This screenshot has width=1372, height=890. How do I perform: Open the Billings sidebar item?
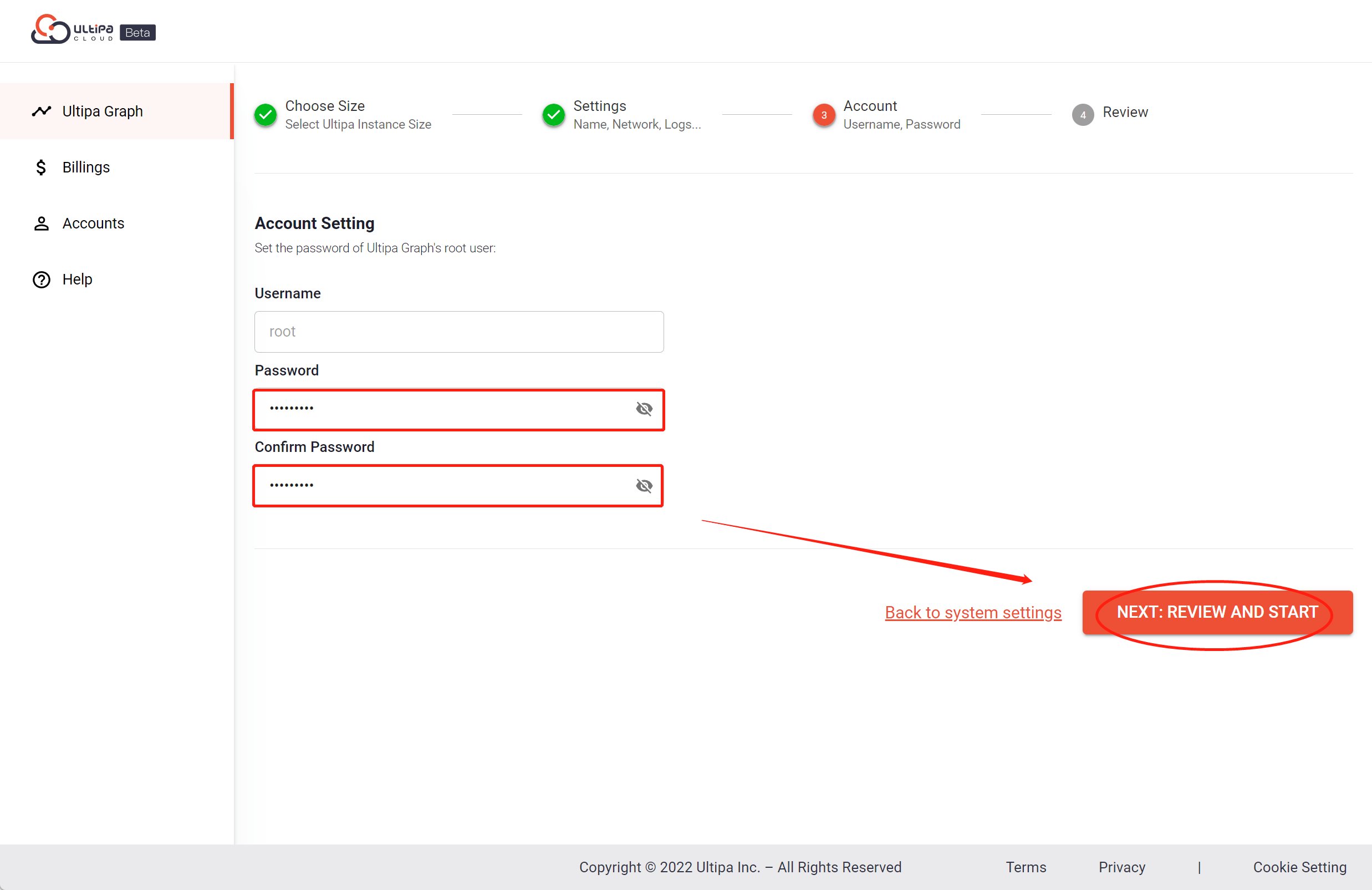[116, 167]
